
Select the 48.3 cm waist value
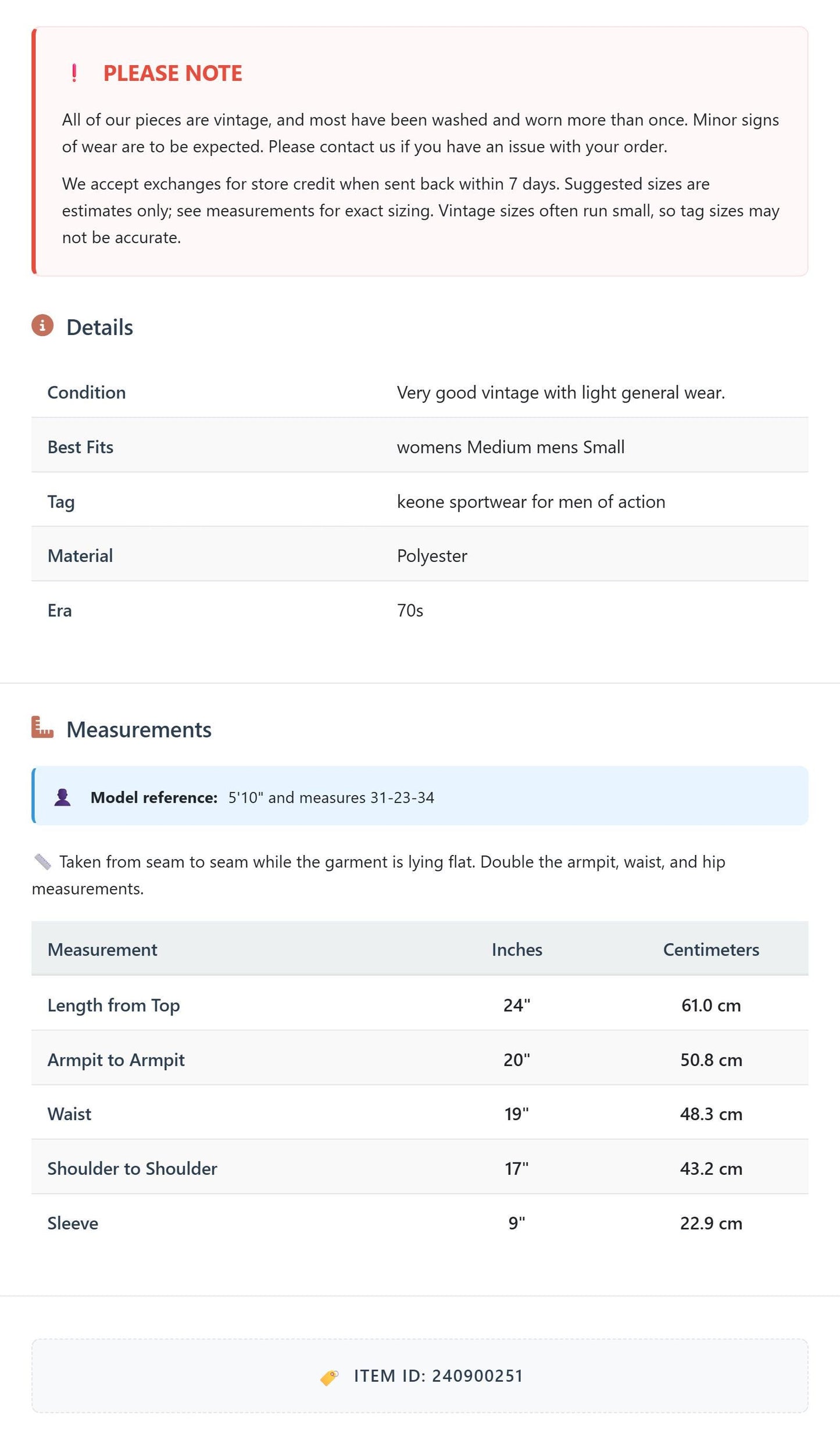coord(711,1114)
